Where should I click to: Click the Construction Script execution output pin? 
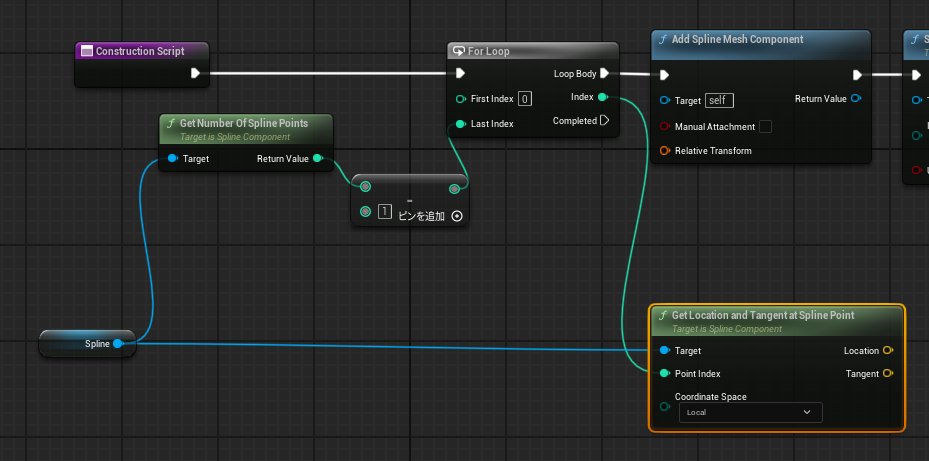point(195,73)
